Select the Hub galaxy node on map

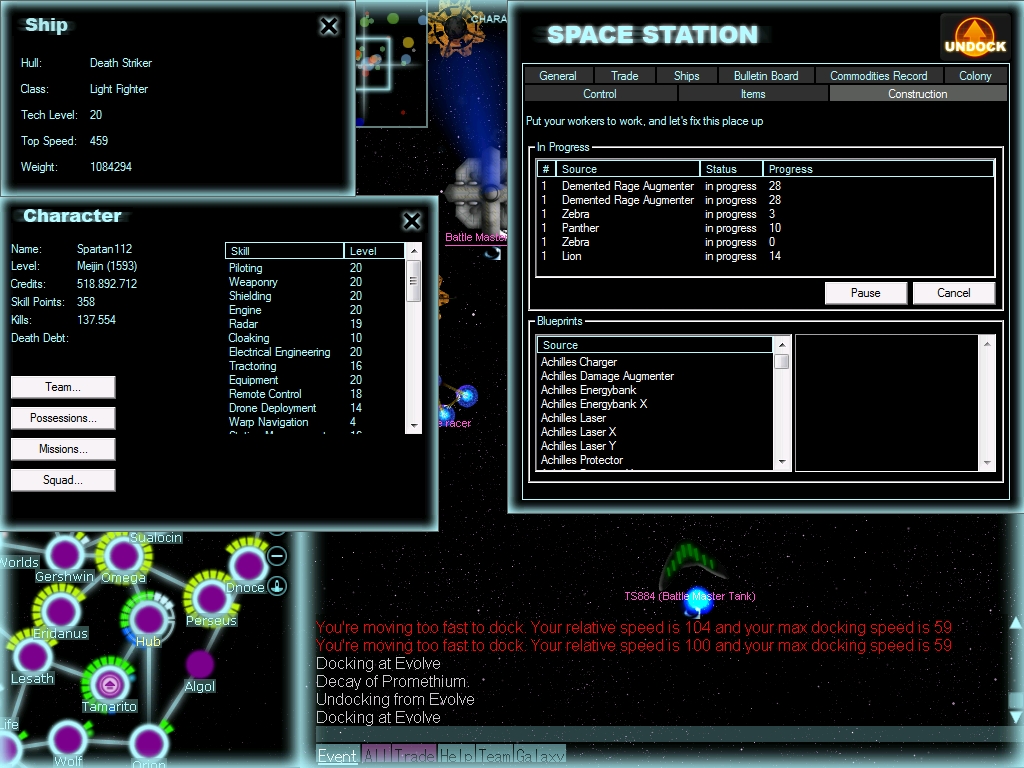(x=147, y=619)
